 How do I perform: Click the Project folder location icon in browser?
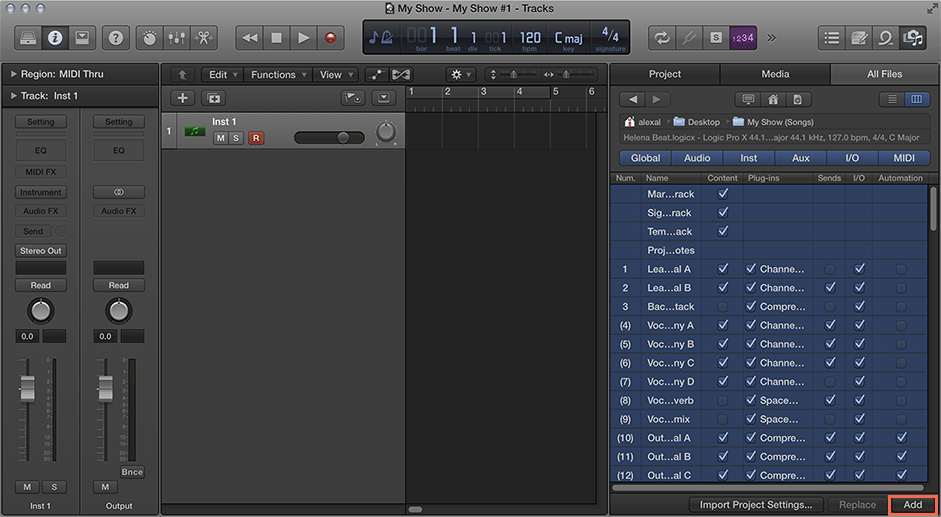coord(798,99)
